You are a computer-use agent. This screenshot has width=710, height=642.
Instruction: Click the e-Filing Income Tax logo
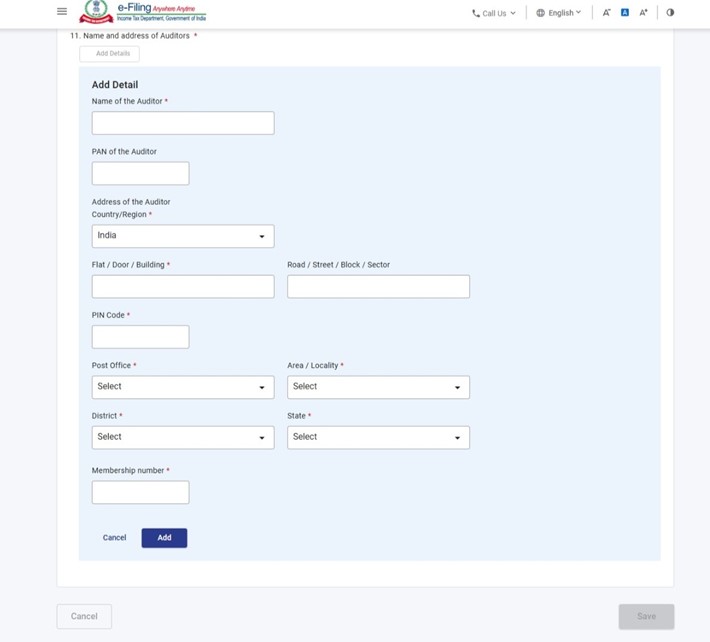tap(143, 12)
